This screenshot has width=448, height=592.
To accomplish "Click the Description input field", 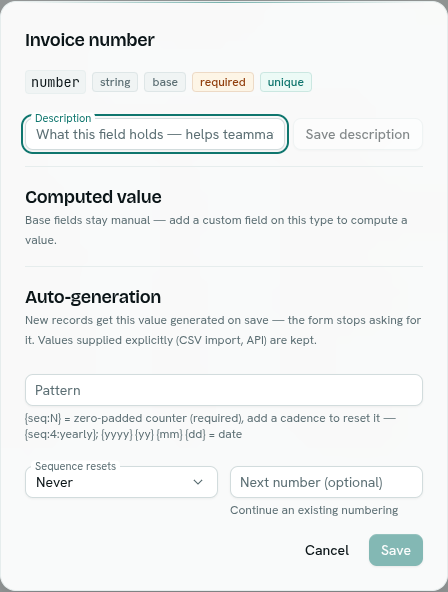I will 155,134.
